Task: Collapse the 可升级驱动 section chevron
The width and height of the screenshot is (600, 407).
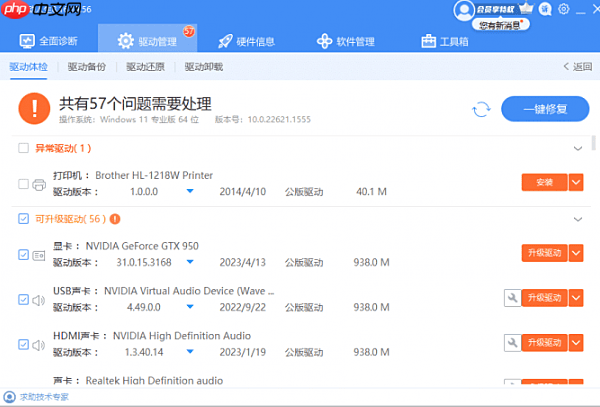Action: tap(578, 220)
